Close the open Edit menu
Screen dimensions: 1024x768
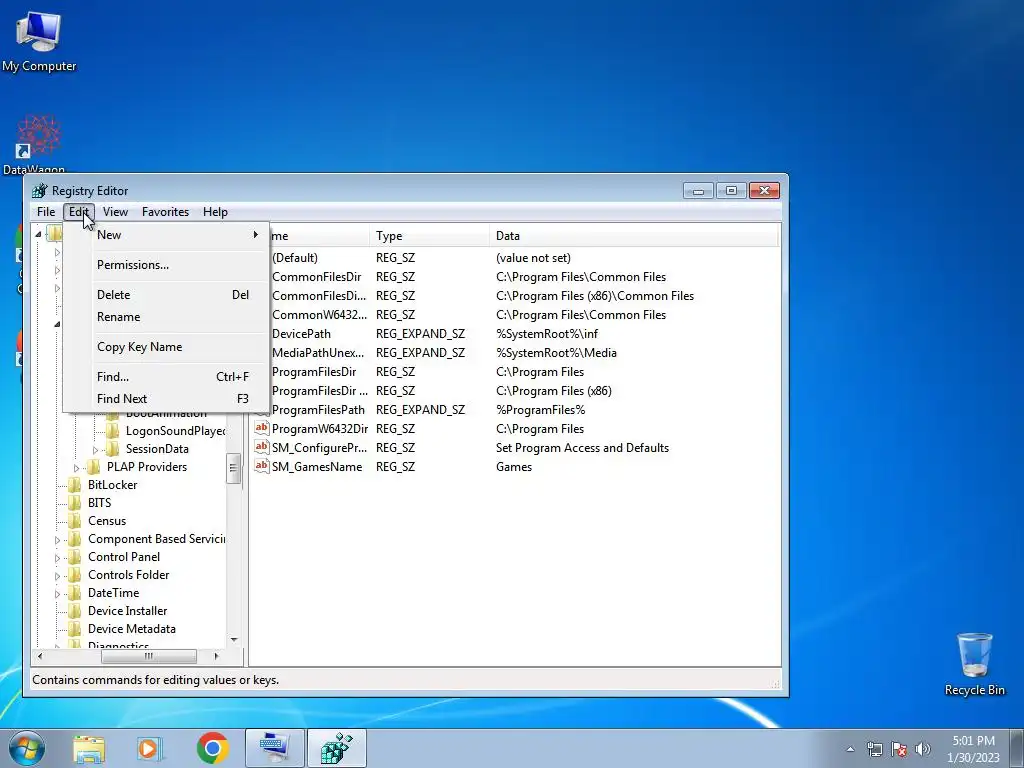(78, 212)
